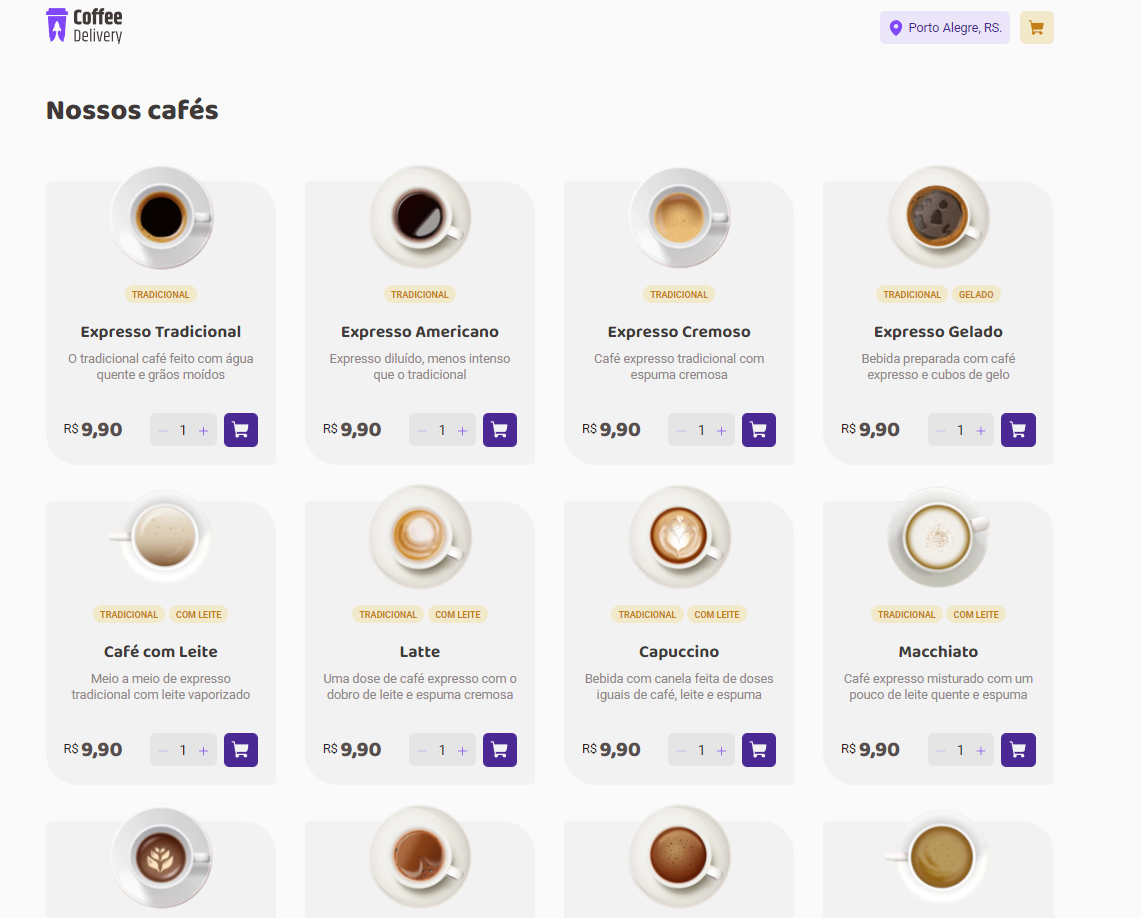Click the cart icon on Expresso Americano card

[x=500, y=429]
